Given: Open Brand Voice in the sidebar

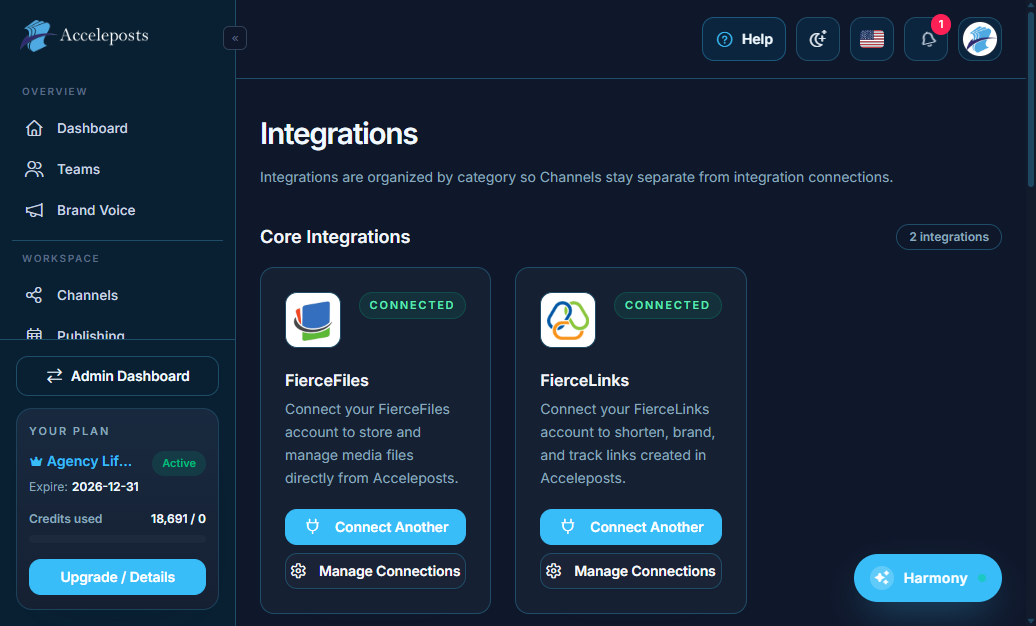Looking at the screenshot, I should point(117,210).
